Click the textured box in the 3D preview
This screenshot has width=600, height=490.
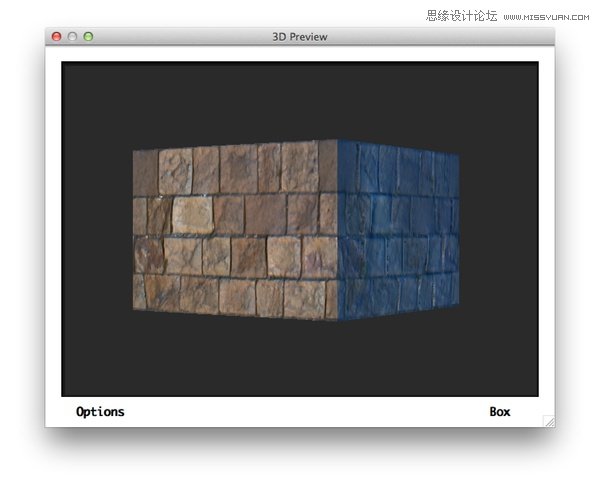click(296, 230)
